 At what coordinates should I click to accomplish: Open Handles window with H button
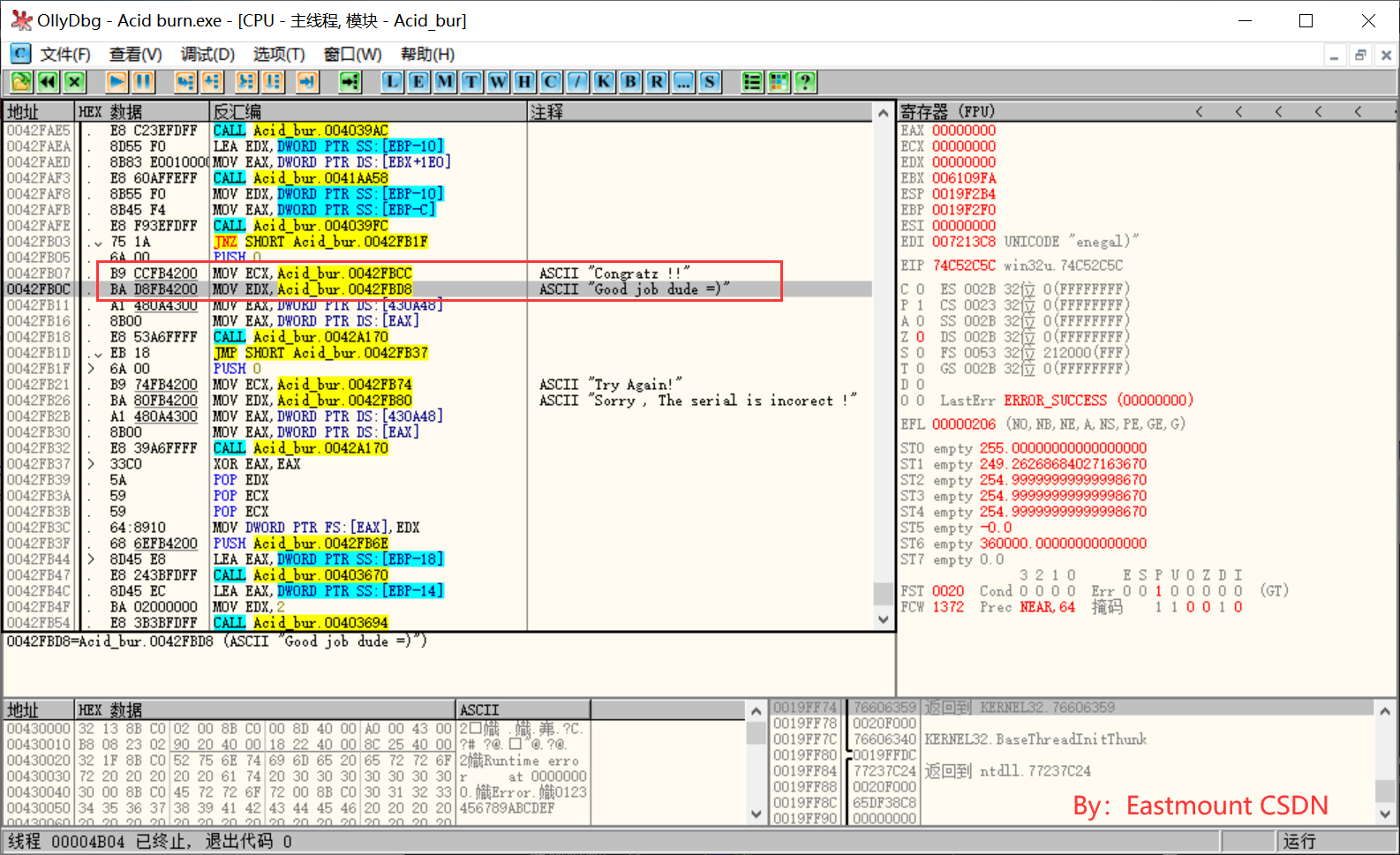click(524, 82)
